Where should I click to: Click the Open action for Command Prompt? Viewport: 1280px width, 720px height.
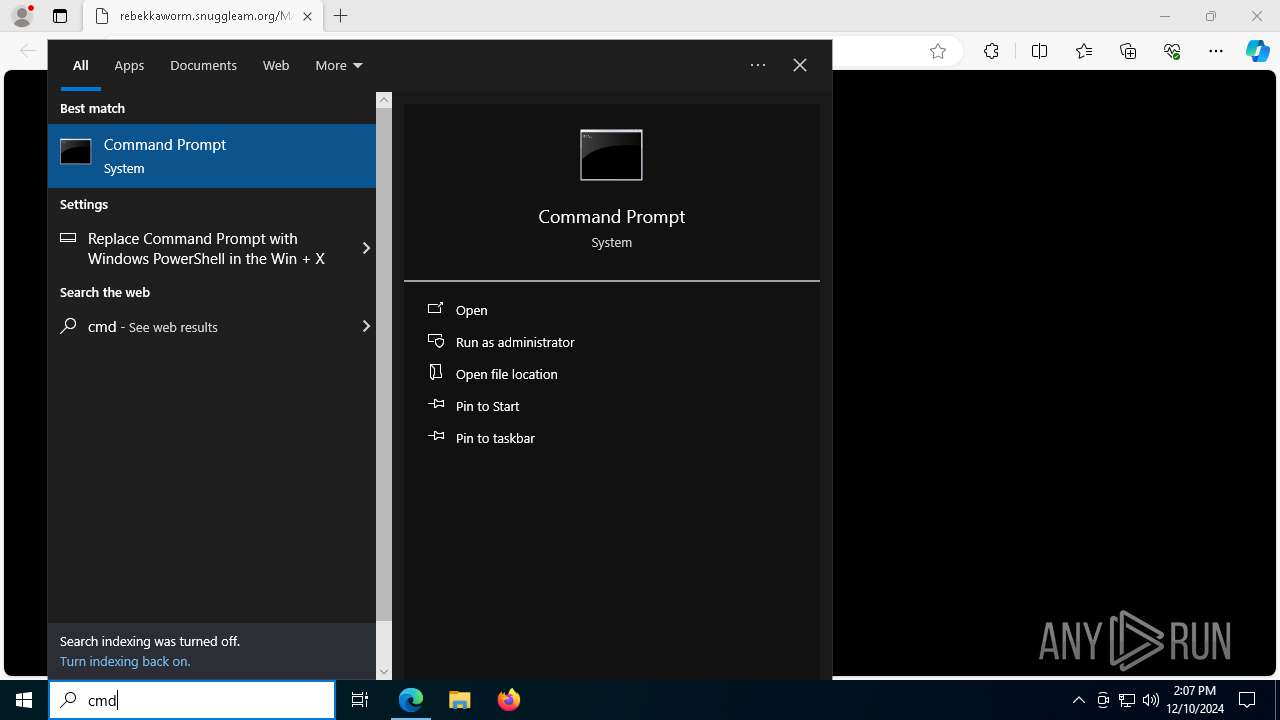pyautogui.click(x=471, y=310)
